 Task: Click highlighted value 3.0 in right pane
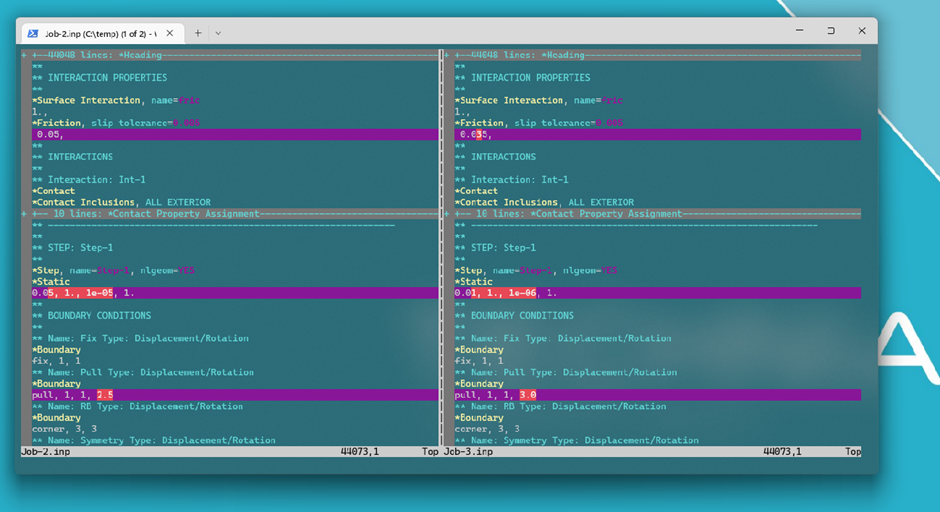[528, 395]
